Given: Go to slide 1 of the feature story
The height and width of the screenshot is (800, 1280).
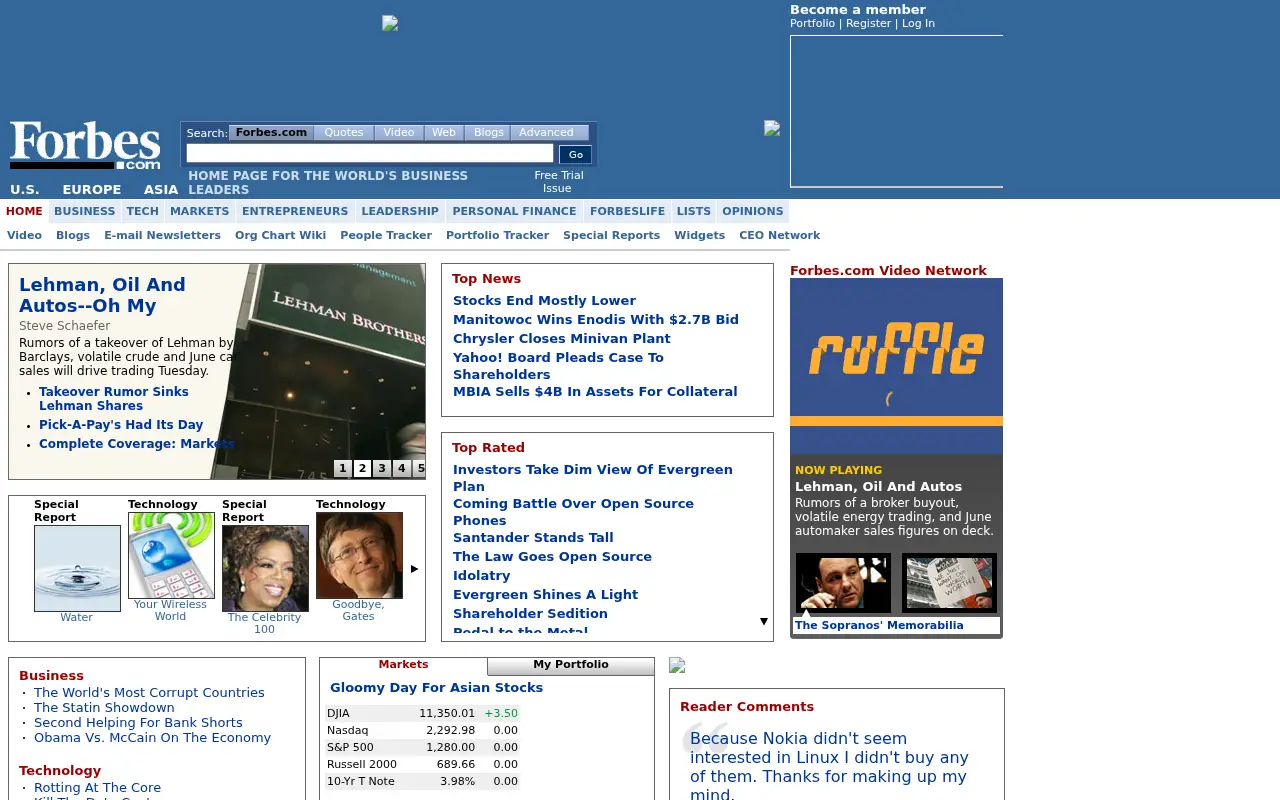Looking at the screenshot, I should tap(343, 468).
